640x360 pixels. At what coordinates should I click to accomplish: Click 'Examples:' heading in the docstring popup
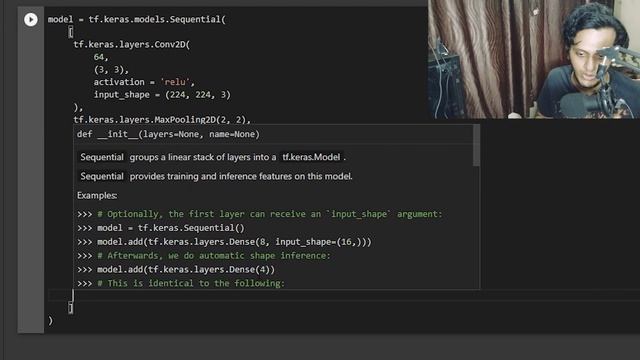[x=97, y=196]
